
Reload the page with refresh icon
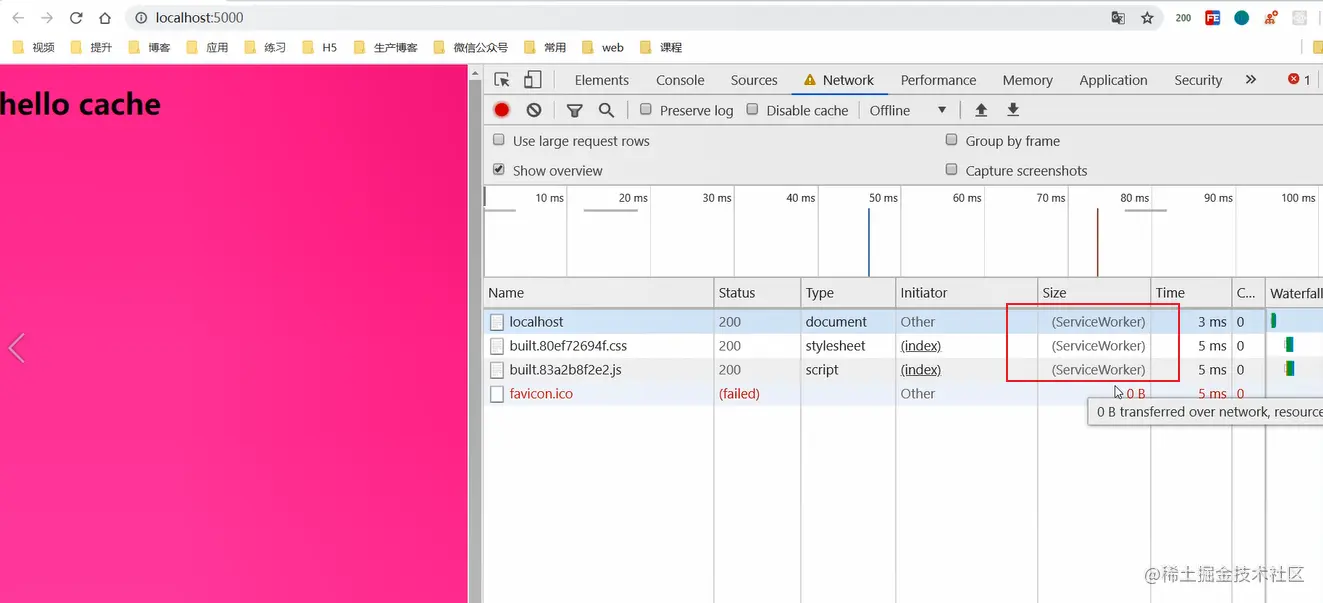click(x=76, y=18)
